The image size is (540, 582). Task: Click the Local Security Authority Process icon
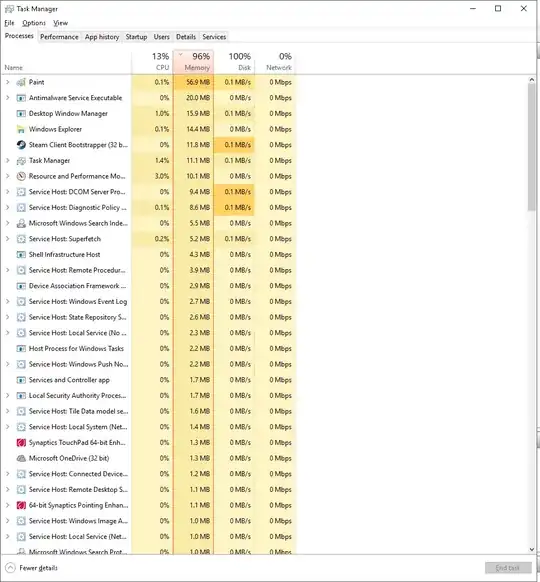[21, 396]
